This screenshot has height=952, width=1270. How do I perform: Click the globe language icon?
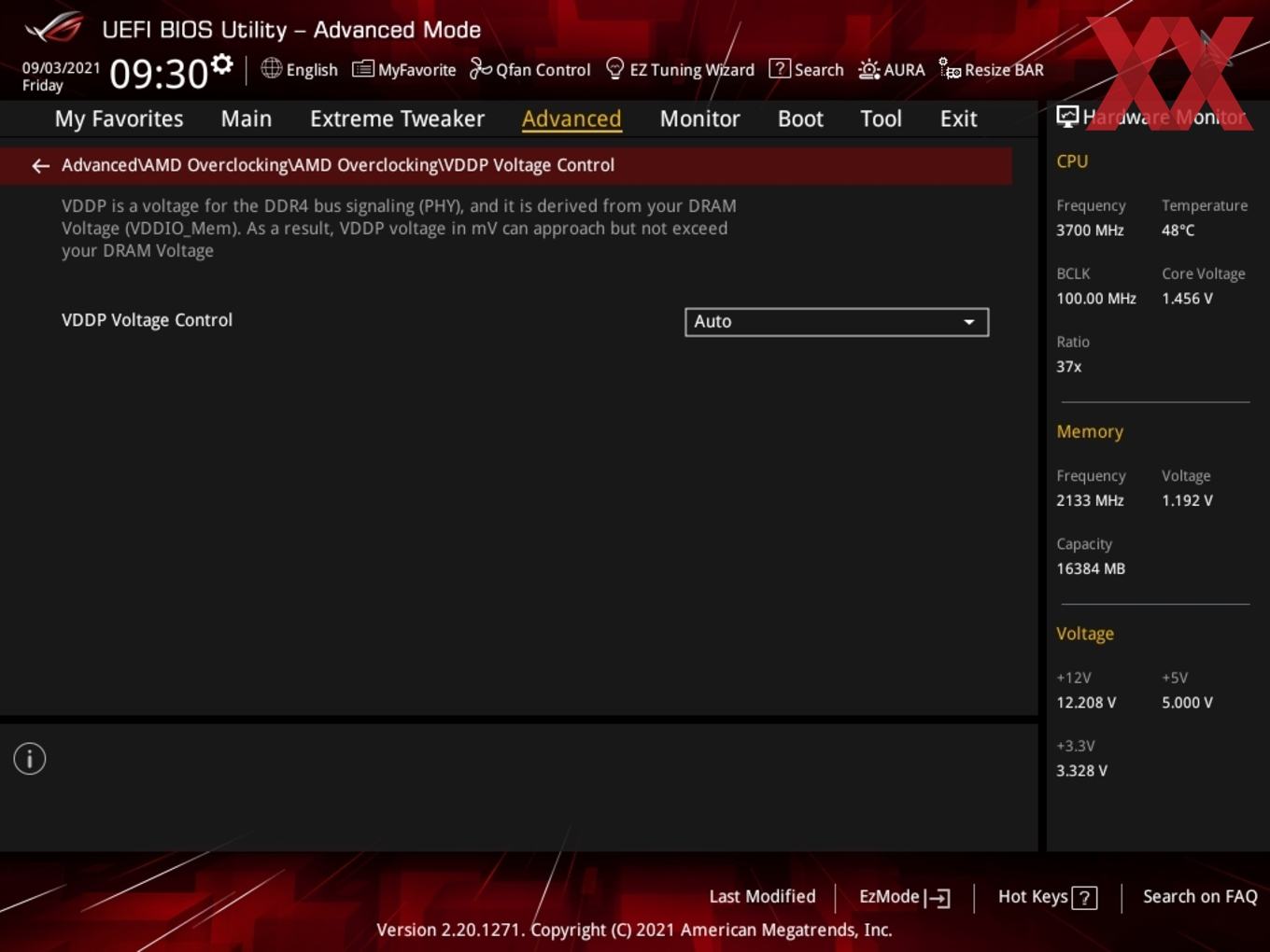271,68
